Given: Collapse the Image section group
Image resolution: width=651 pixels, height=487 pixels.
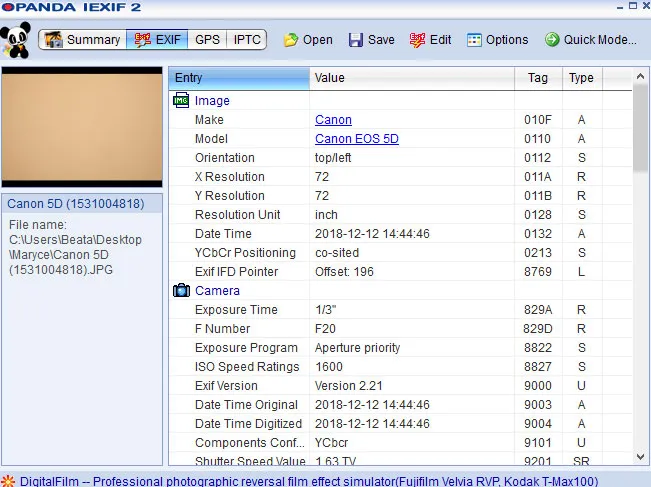Looking at the screenshot, I should click(212, 101).
